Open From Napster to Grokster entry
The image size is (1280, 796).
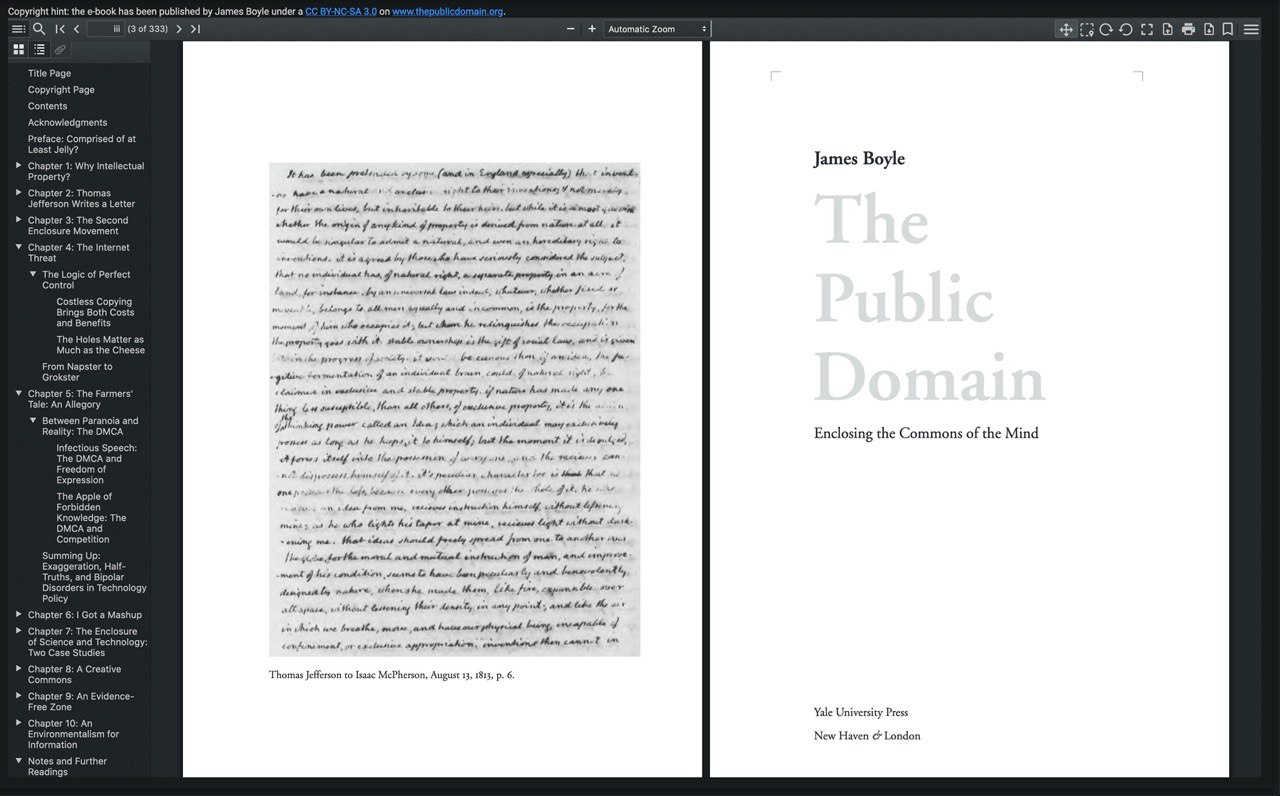pyautogui.click(x=77, y=372)
